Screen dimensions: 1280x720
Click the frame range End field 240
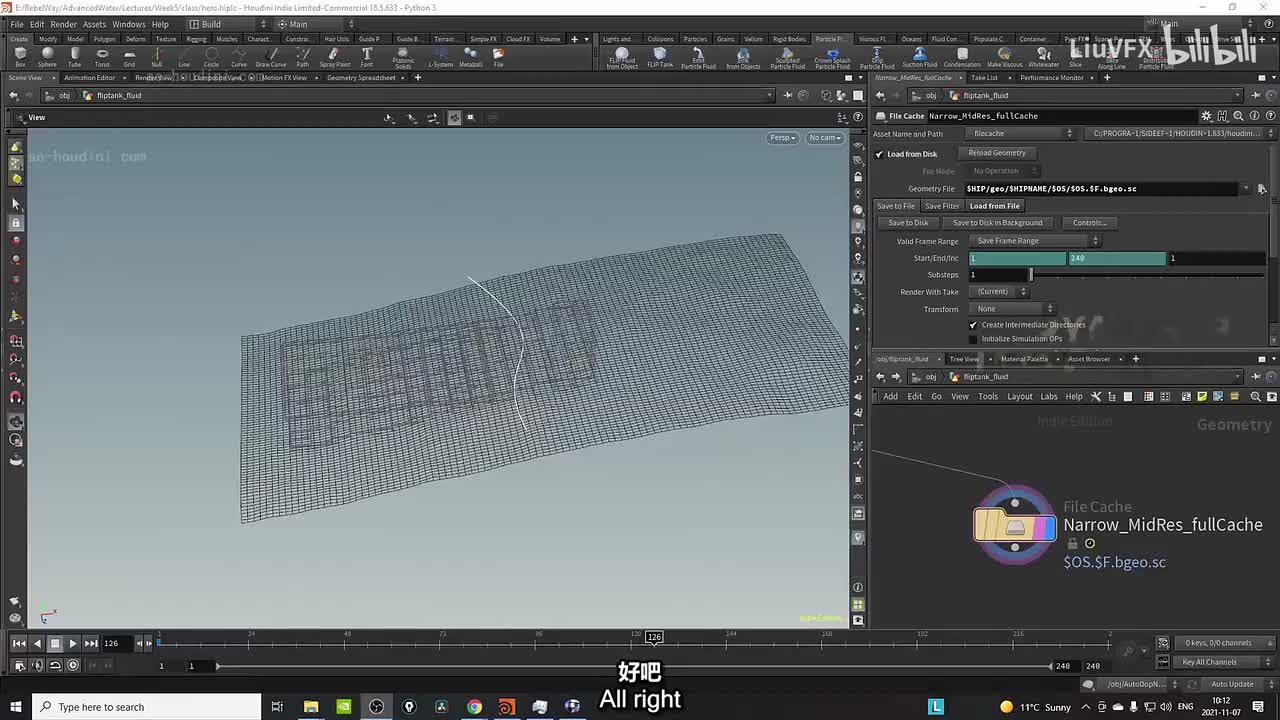(1117, 258)
